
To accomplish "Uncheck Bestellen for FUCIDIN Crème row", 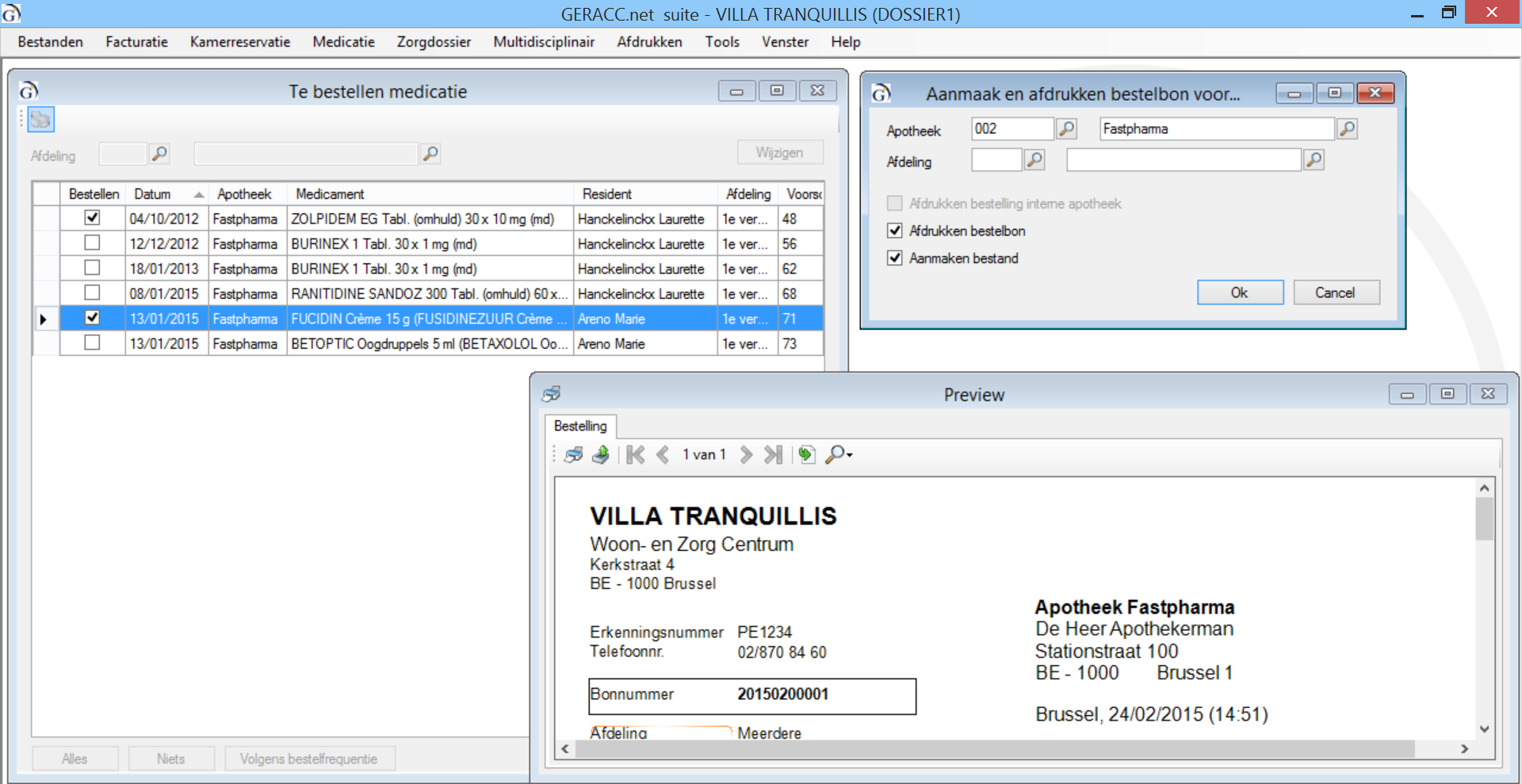I will pyautogui.click(x=92, y=318).
